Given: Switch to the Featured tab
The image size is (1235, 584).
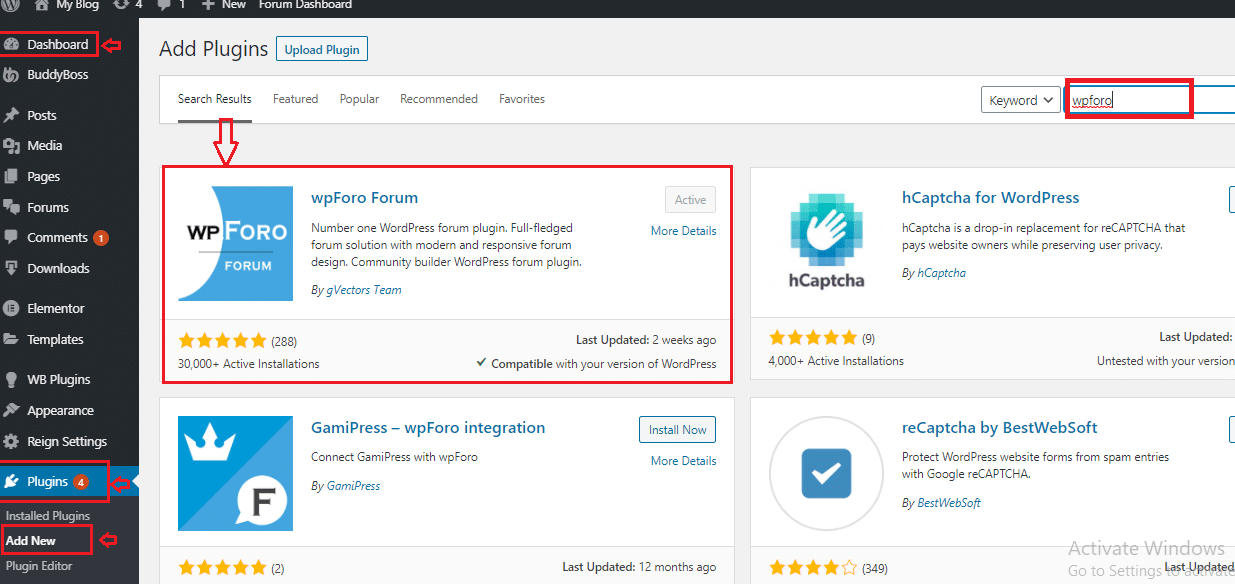Looking at the screenshot, I should click(295, 99).
